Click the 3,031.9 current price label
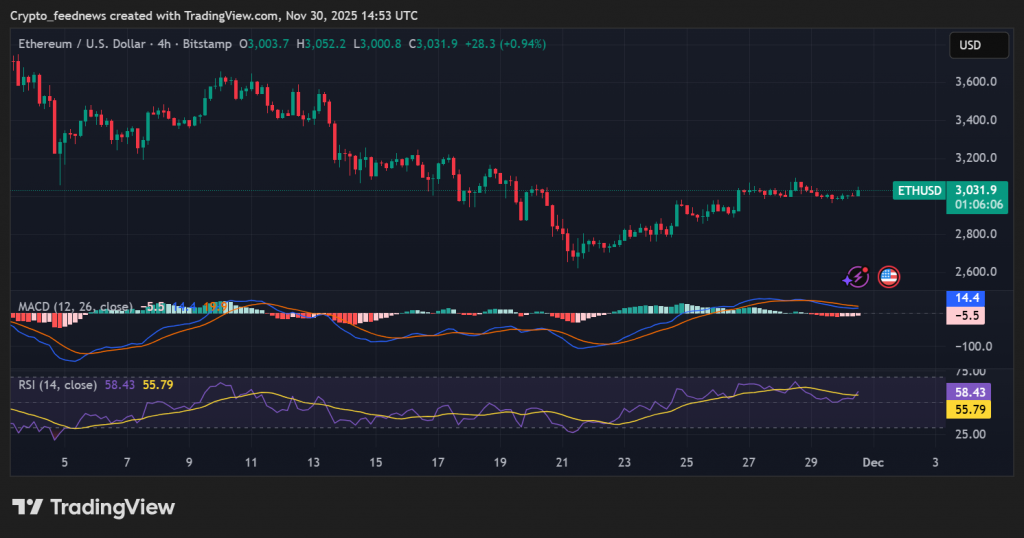Viewport: 1024px width, 538px height. [975, 189]
